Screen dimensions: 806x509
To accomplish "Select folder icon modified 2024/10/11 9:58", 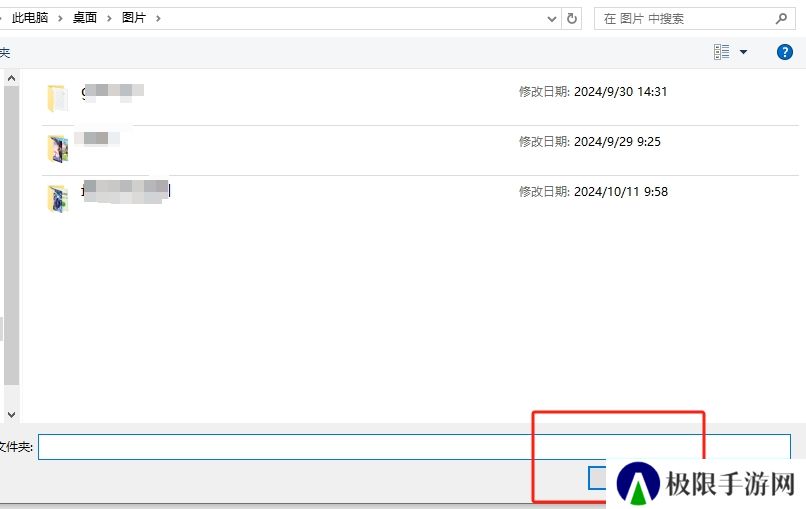I will click(58, 199).
